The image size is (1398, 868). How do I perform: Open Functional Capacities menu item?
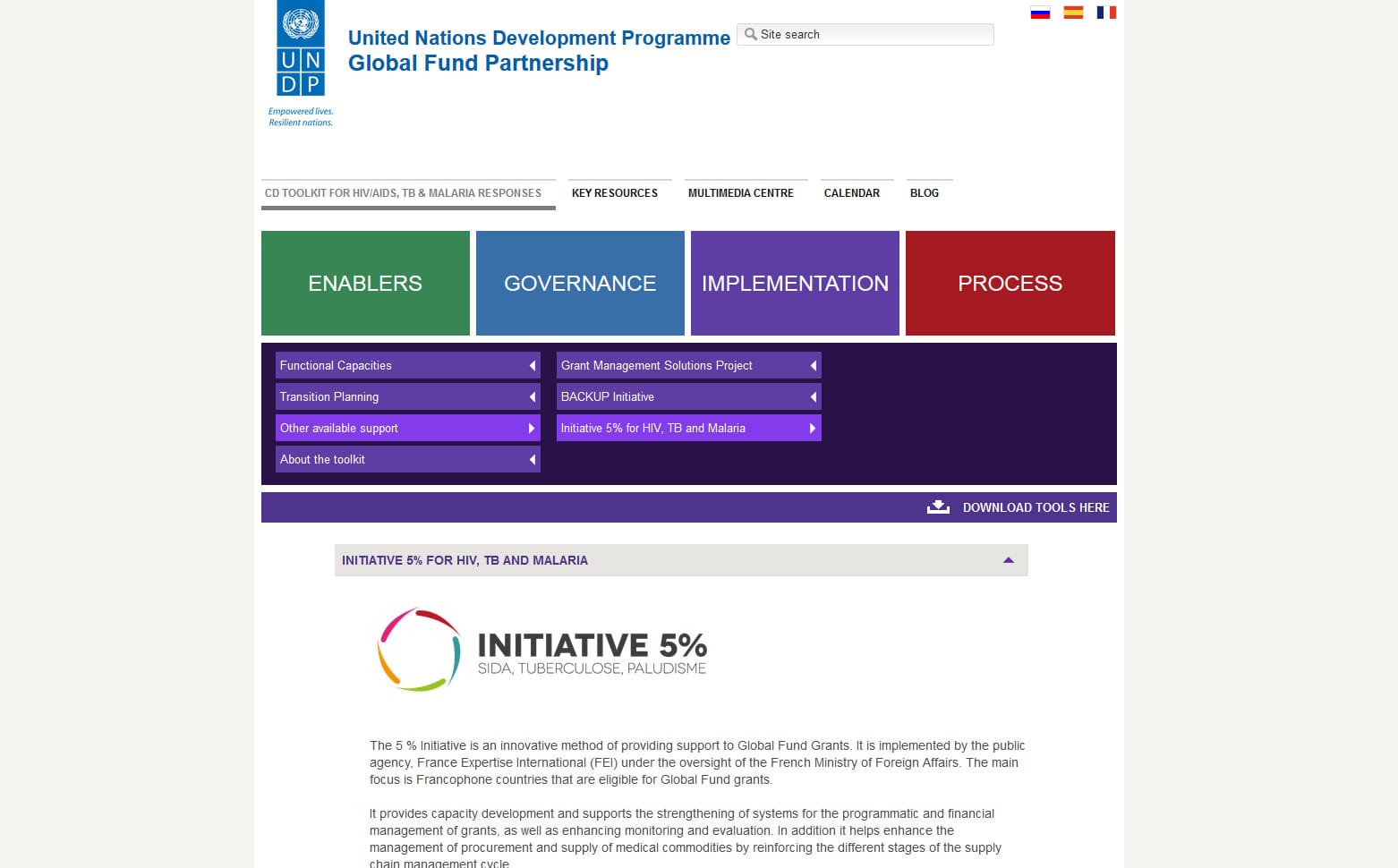click(x=408, y=365)
